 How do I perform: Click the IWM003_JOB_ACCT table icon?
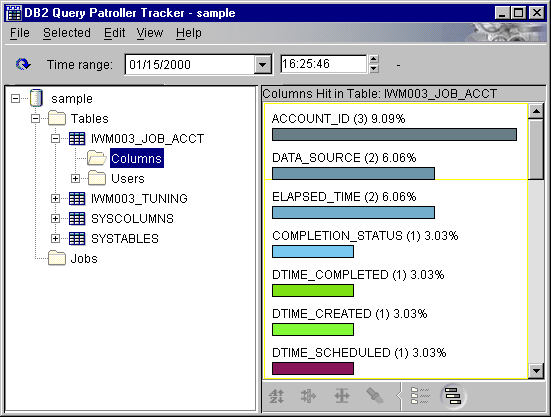77,138
